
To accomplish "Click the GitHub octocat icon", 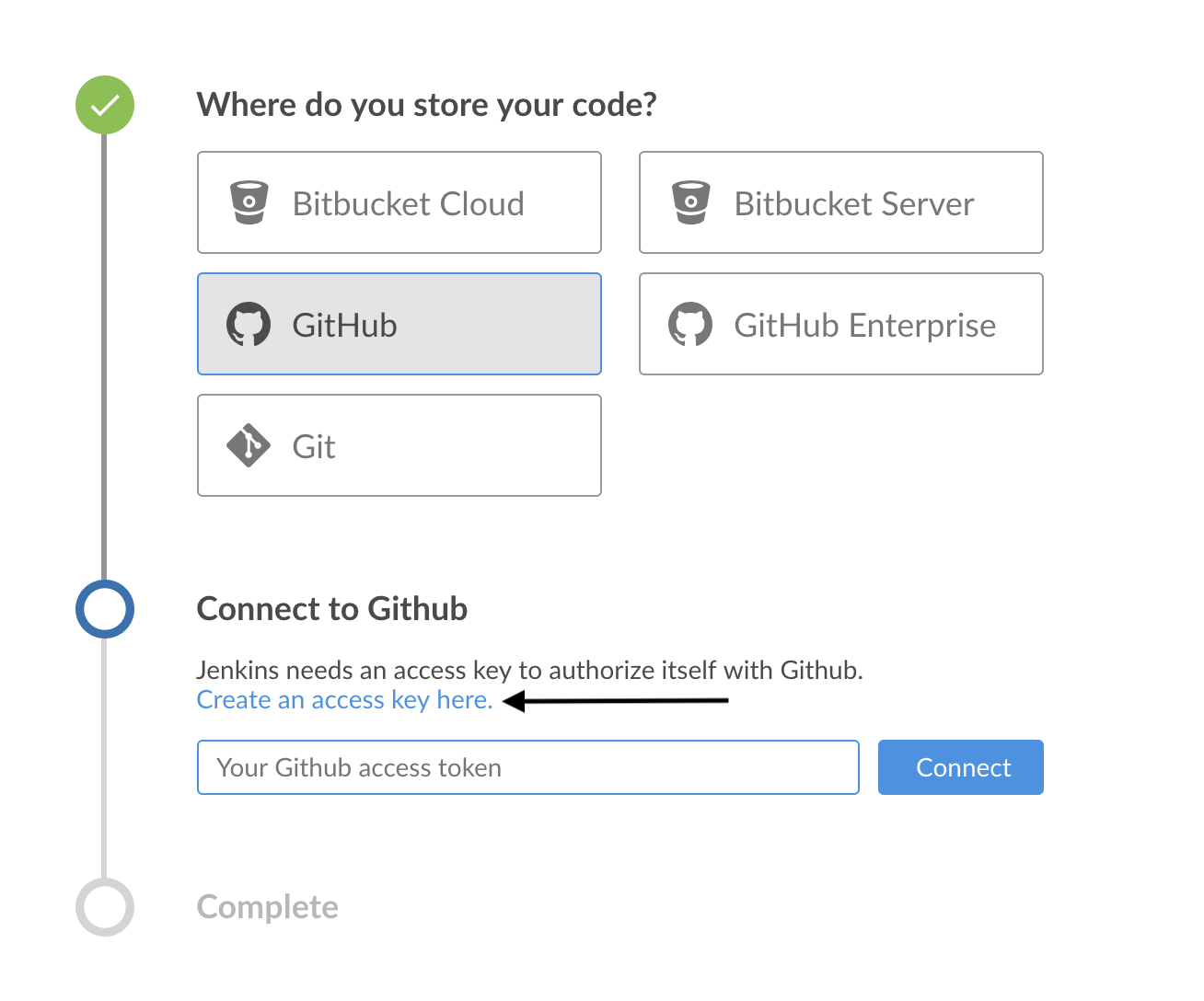I will [249, 324].
